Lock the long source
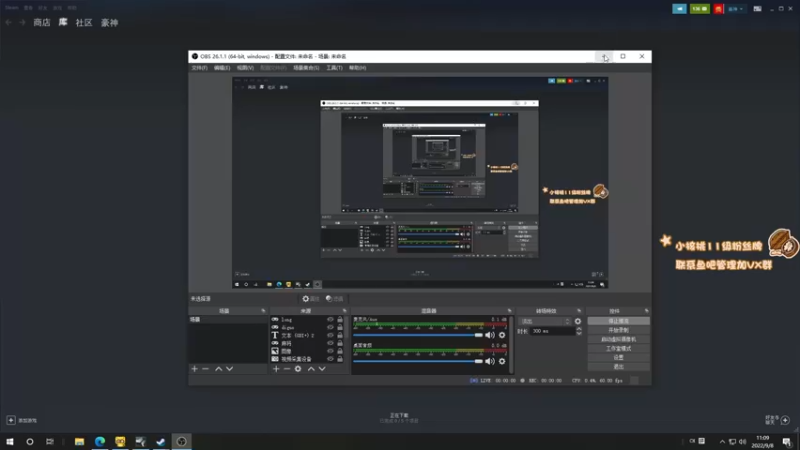Screen dimensions: 800x450 (x=340, y=320)
